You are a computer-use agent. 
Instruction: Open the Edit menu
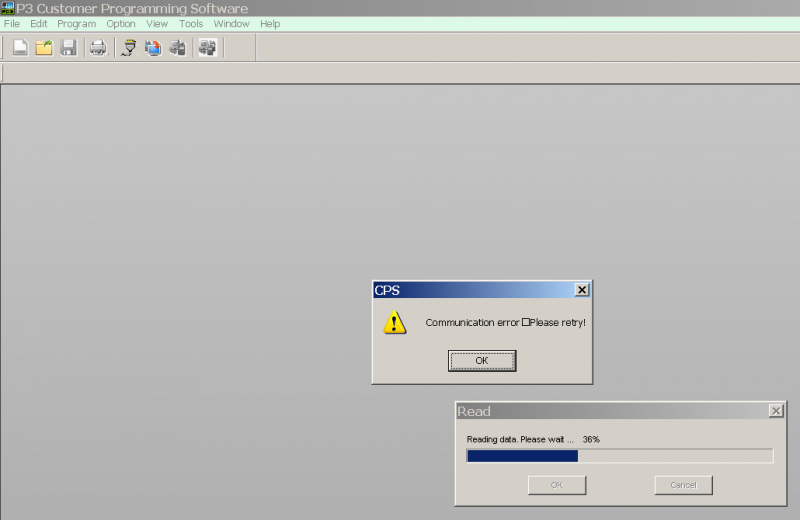click(39, 24)
